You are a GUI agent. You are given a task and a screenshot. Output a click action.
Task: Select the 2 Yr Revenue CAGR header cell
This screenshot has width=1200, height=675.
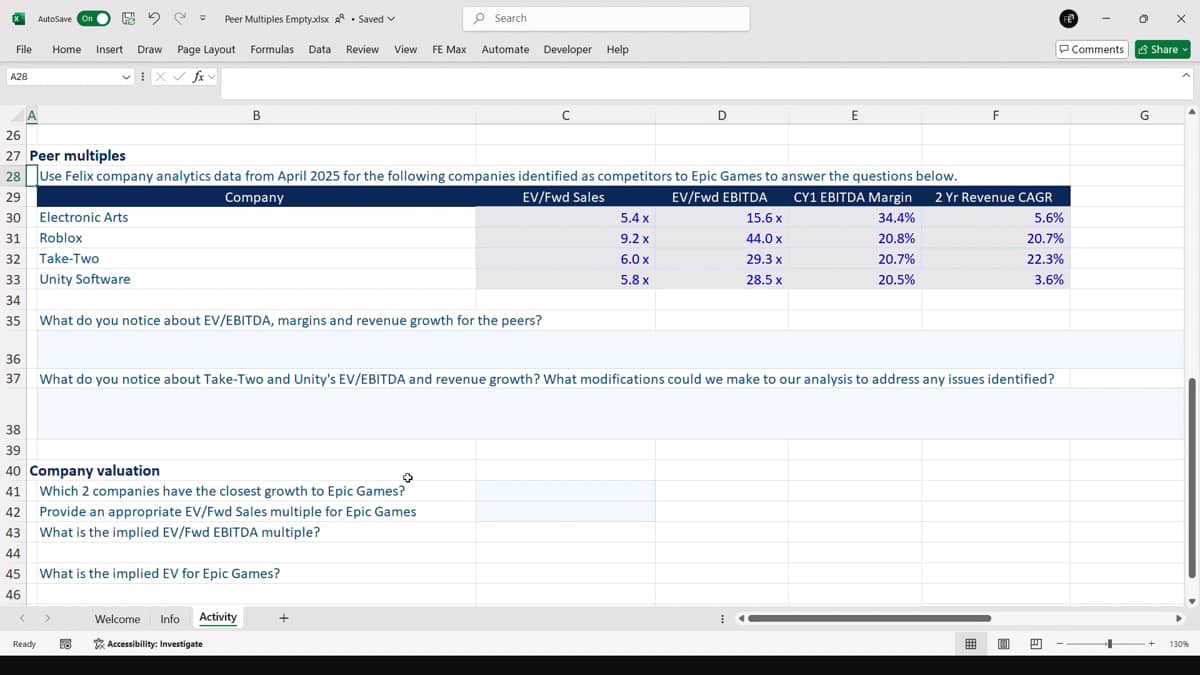point(996,197)
